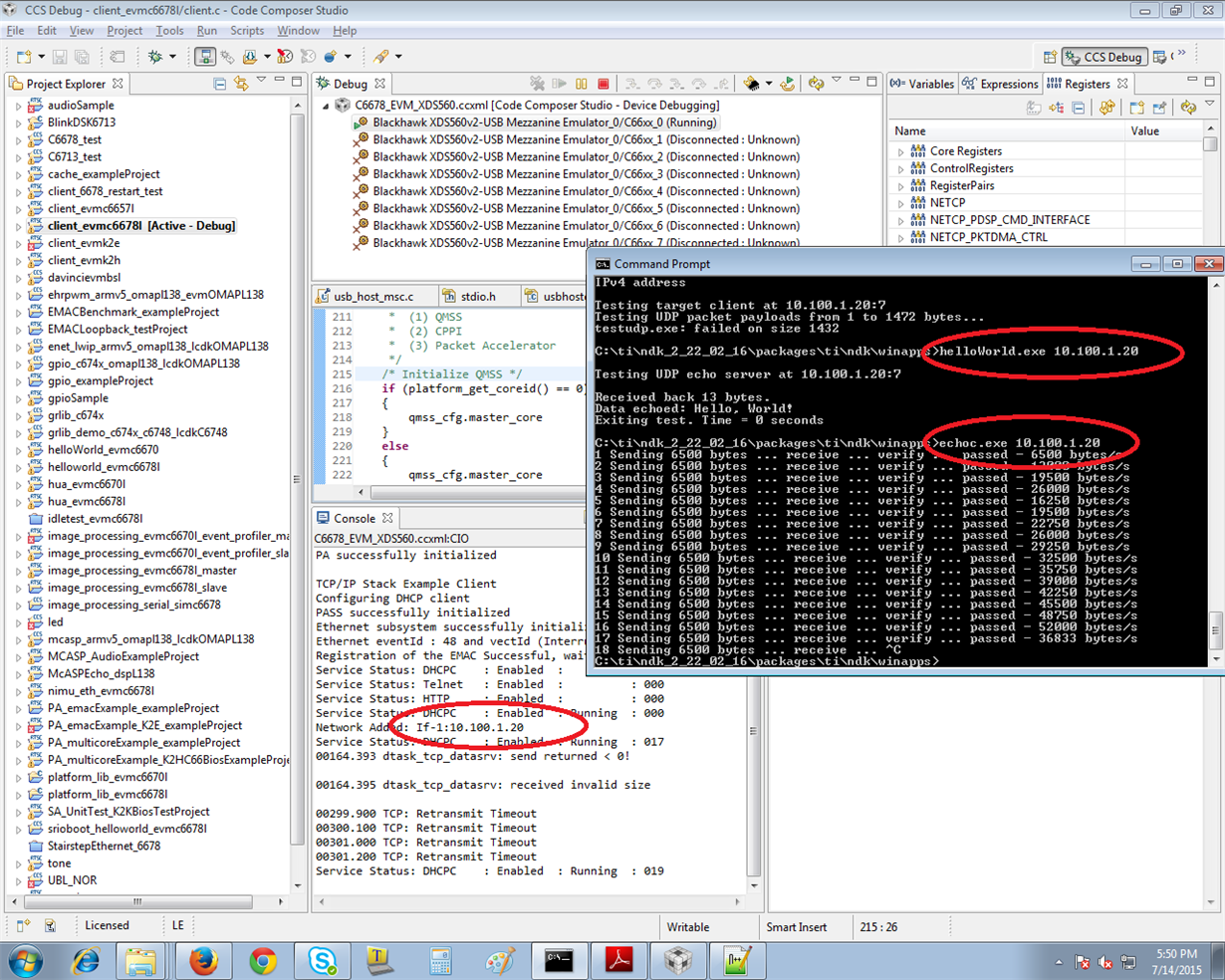Viewport: 1225px width, 980px height.
Task: Click the Collapse All icon in Registers view
Action: (x=1079, y=108)
